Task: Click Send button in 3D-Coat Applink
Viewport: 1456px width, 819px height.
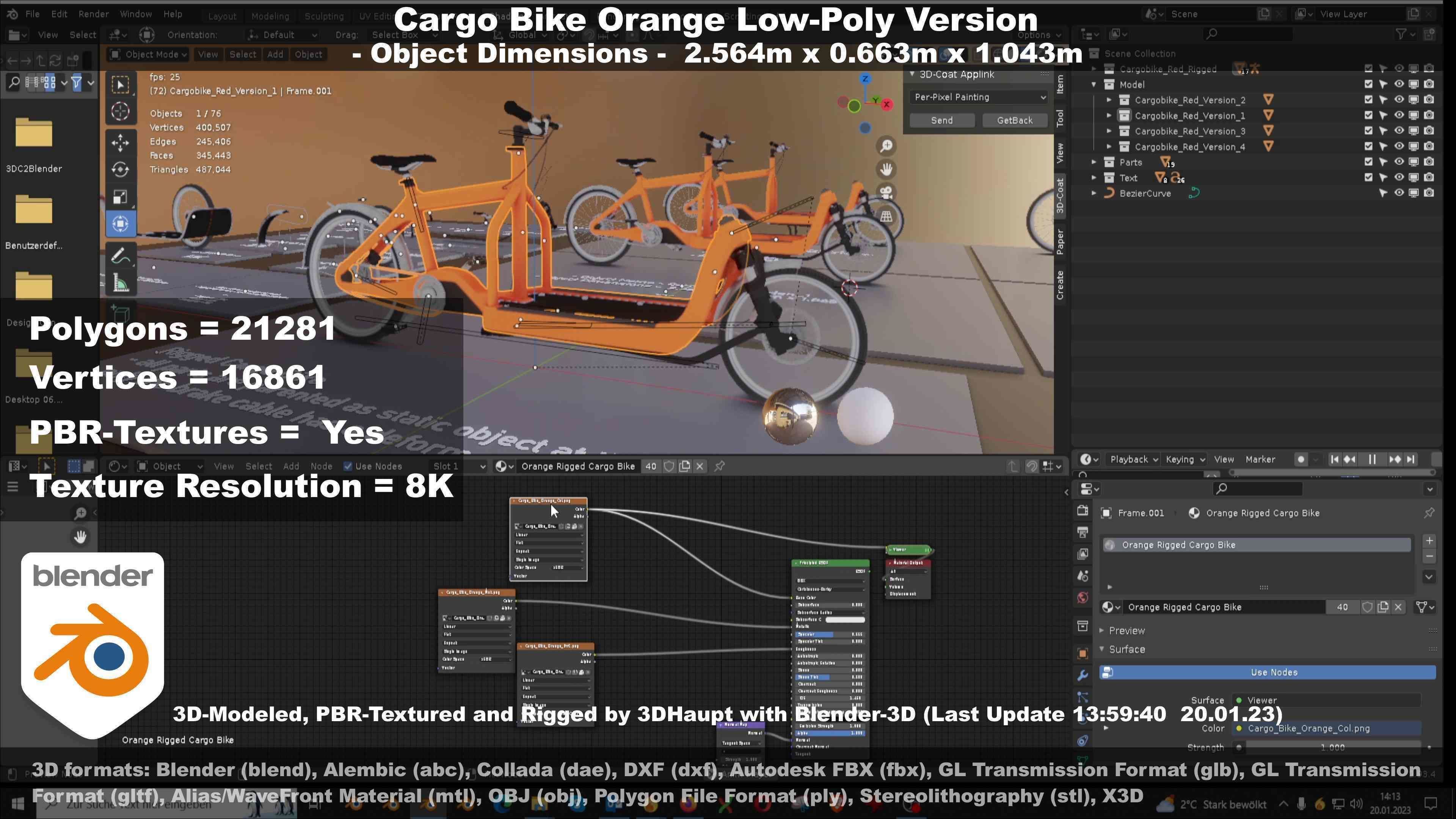Action: point(941,121)
